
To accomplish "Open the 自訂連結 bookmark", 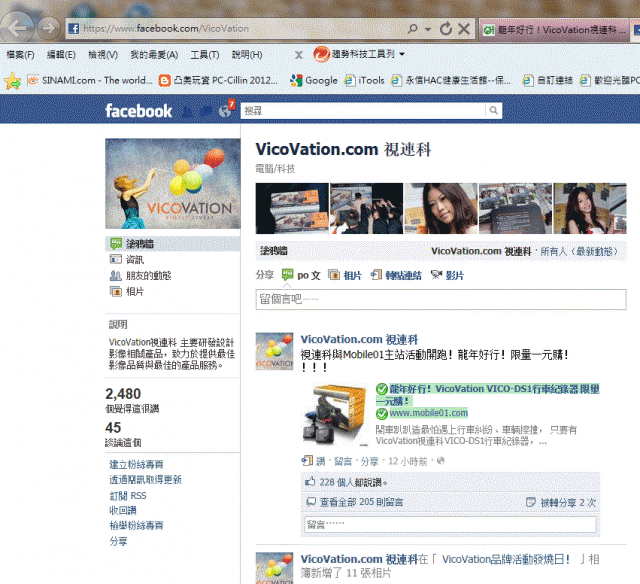I will click(547, 80).
